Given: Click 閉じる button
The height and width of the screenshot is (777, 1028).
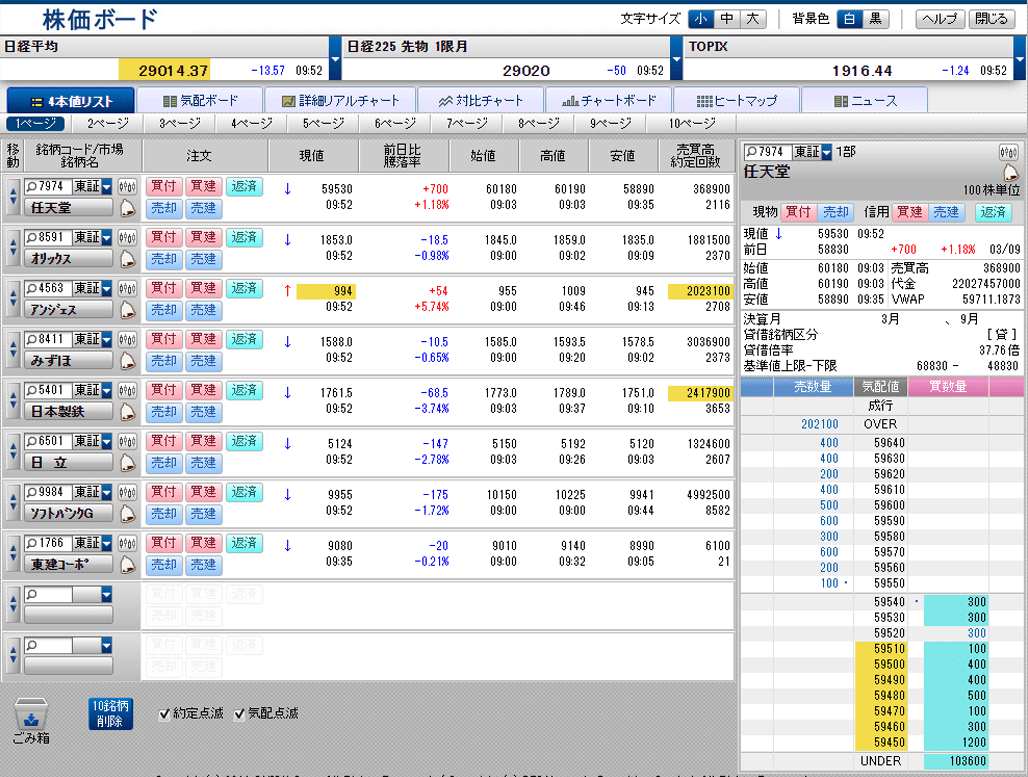Looking at the screenshot, I should 992,19.
